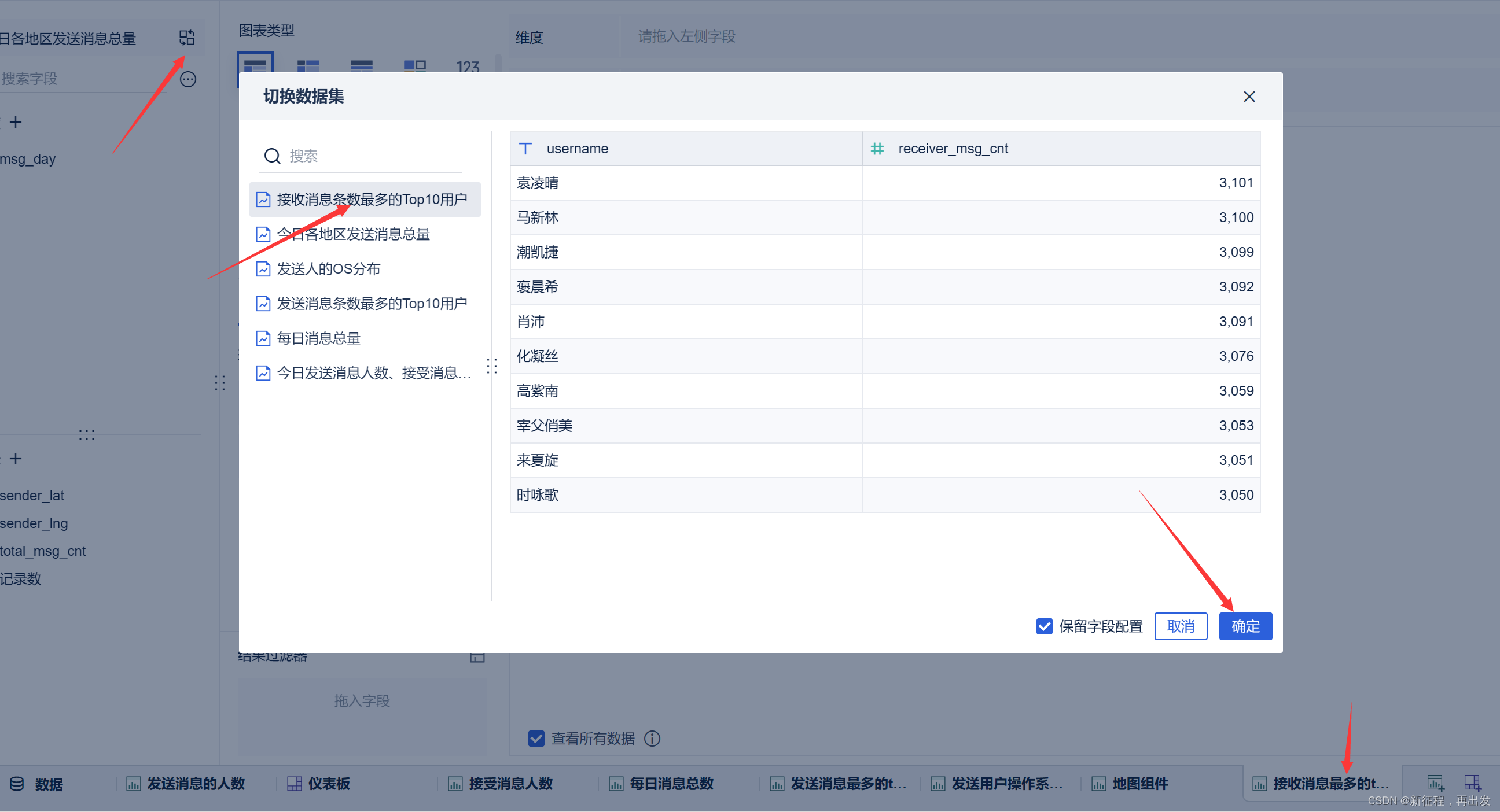Click the left panel vertical splitter handle
The height and width of the screenshot is (812, 1500).
point(219,383)
